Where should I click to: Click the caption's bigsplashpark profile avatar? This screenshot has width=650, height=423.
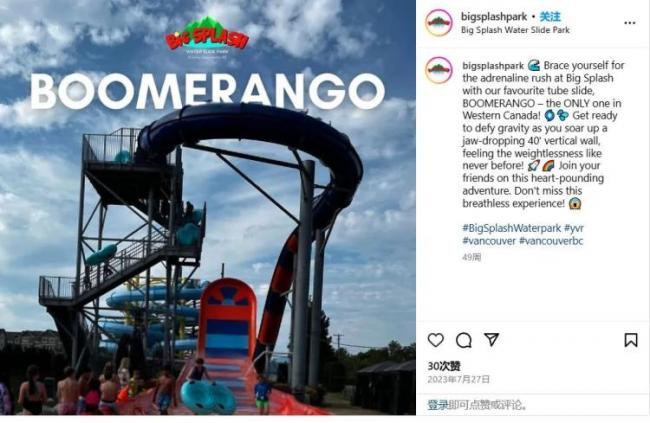click(439, 70)
